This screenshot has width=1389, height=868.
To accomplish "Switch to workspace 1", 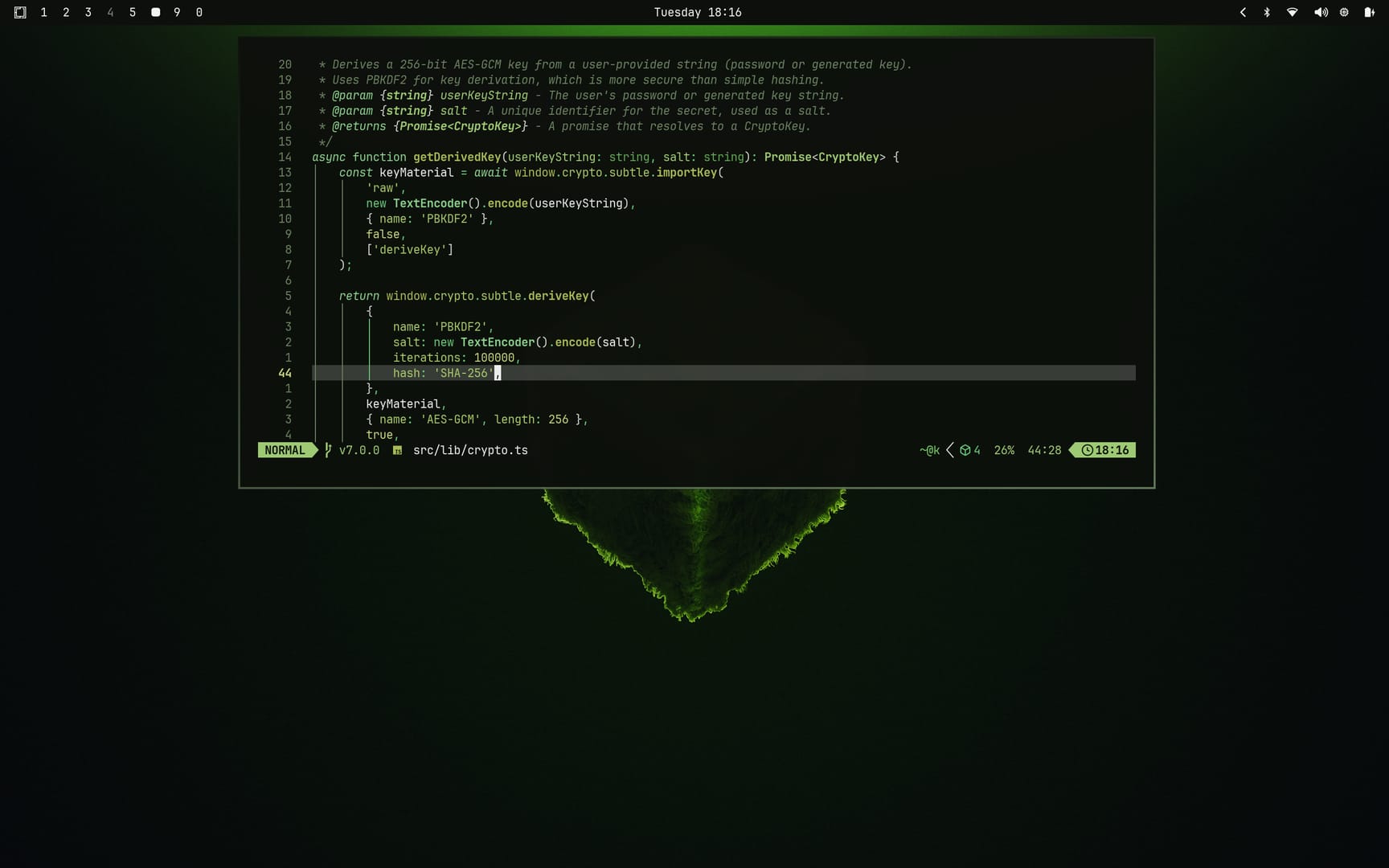I will point(43,12).
